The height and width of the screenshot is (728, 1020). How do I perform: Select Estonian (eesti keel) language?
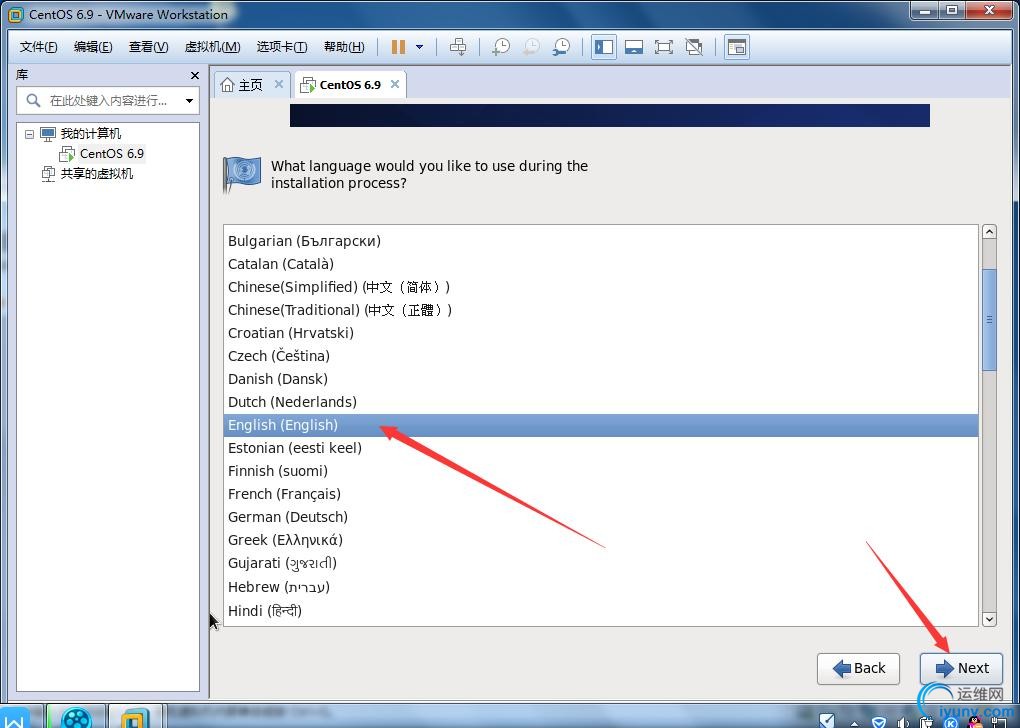(x=601, y=448)
